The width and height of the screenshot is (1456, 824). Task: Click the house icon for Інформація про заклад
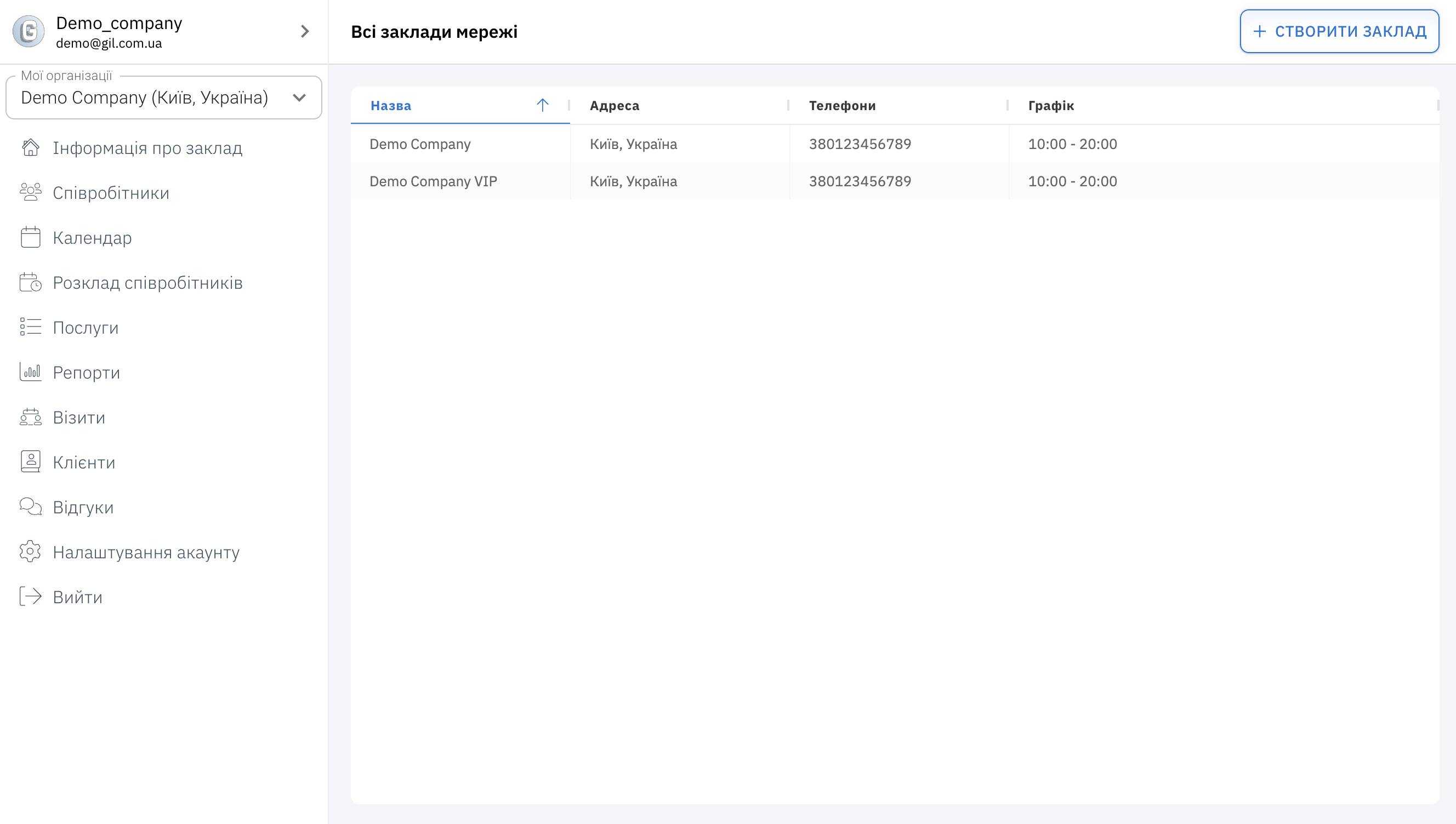coord(31,148)
